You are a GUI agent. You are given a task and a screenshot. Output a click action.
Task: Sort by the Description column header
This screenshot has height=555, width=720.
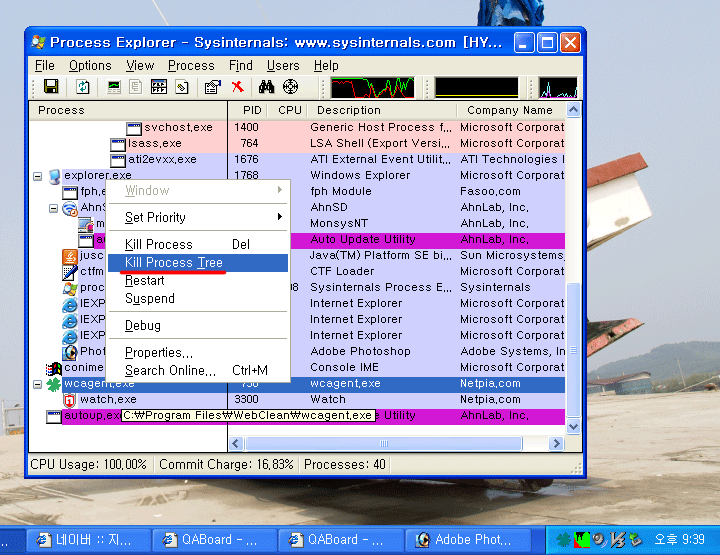pyautogui.click(x=382, y=110)
